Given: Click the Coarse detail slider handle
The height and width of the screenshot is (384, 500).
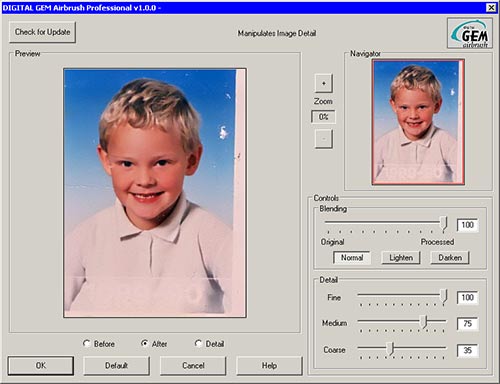Looking at the screenshot, I should point(391,348).
